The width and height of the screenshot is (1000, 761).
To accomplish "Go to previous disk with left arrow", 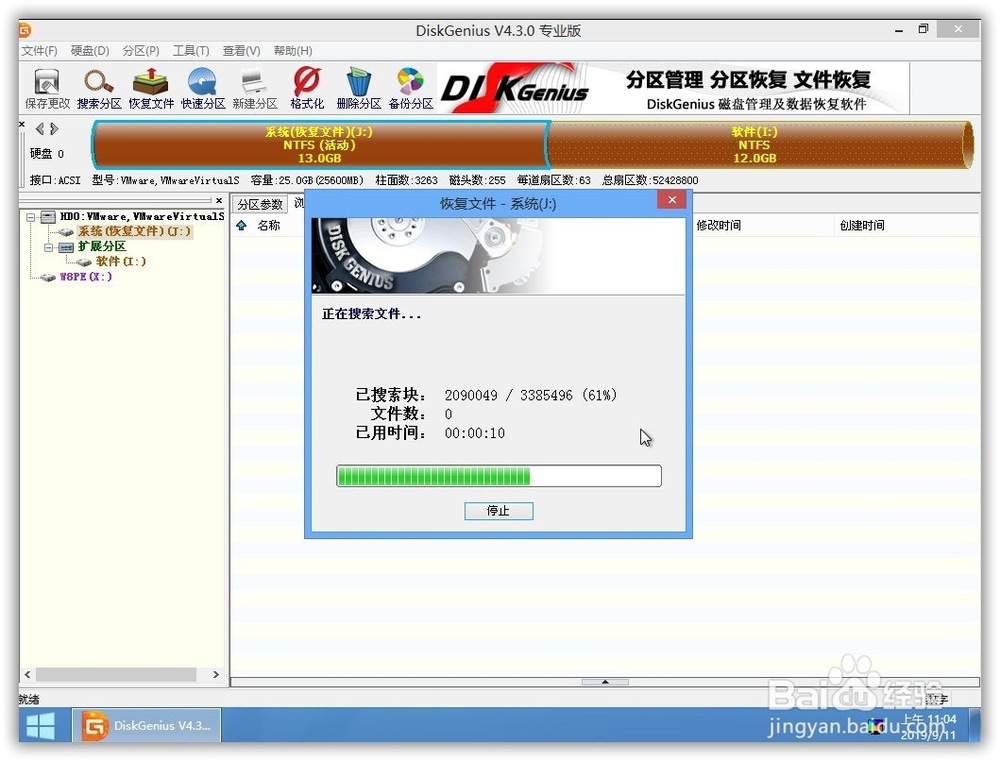I will click(x=40, y=129).
